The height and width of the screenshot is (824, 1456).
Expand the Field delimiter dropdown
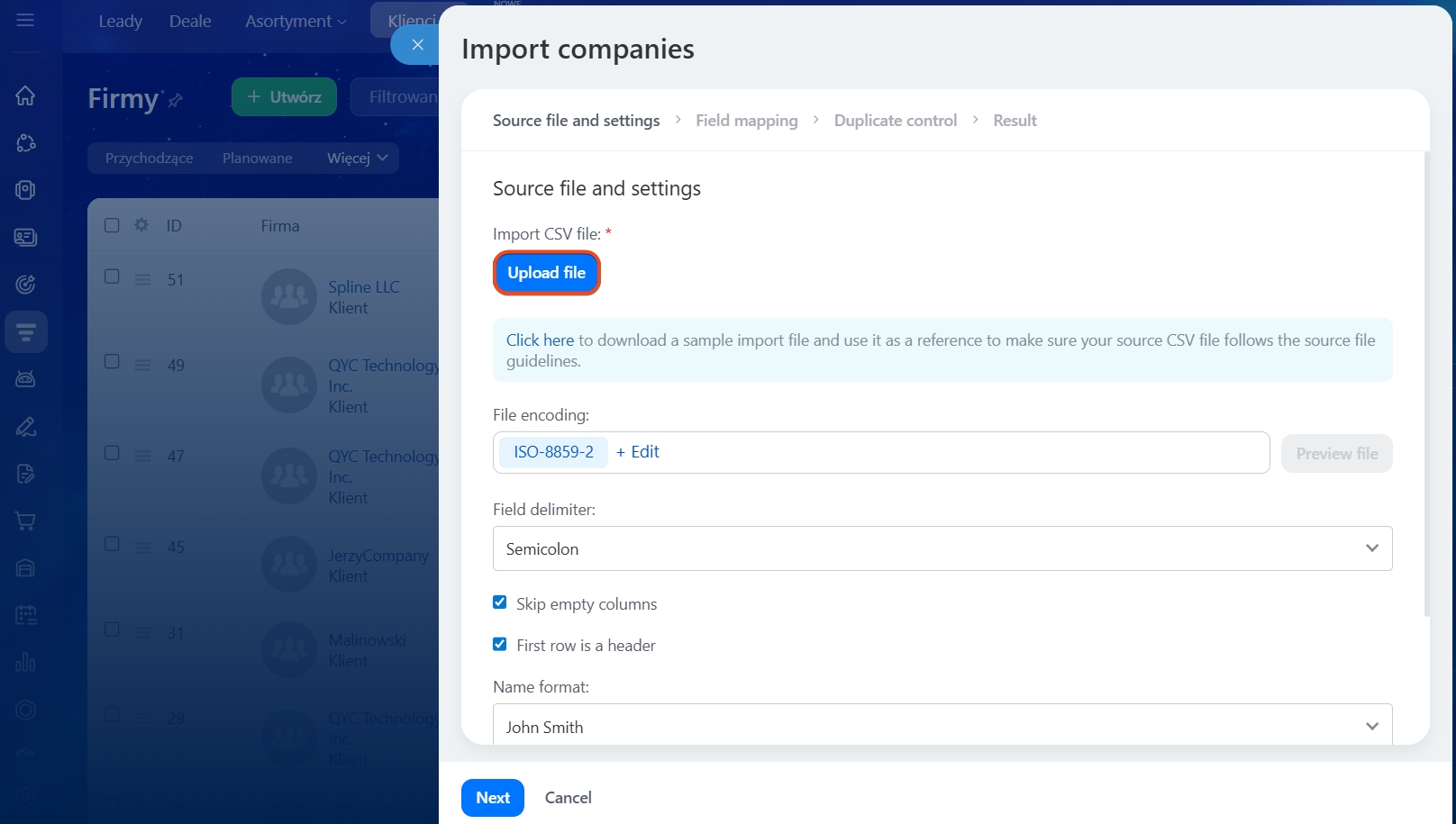942,548
